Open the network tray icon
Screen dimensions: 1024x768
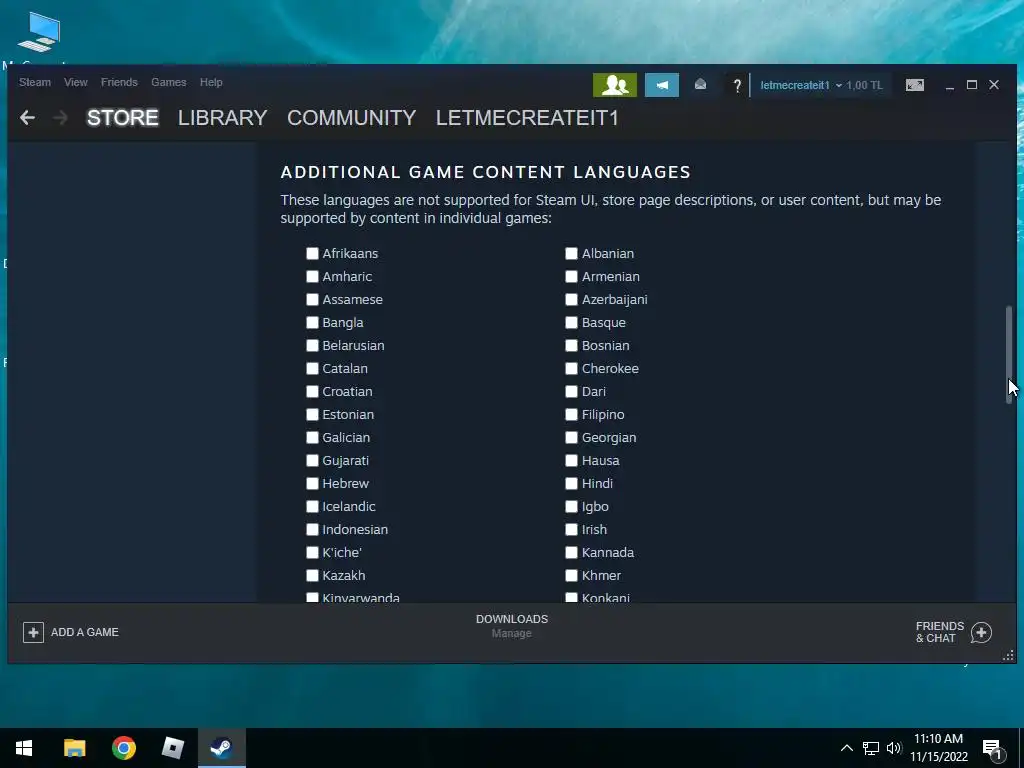(x=871, y=748)
